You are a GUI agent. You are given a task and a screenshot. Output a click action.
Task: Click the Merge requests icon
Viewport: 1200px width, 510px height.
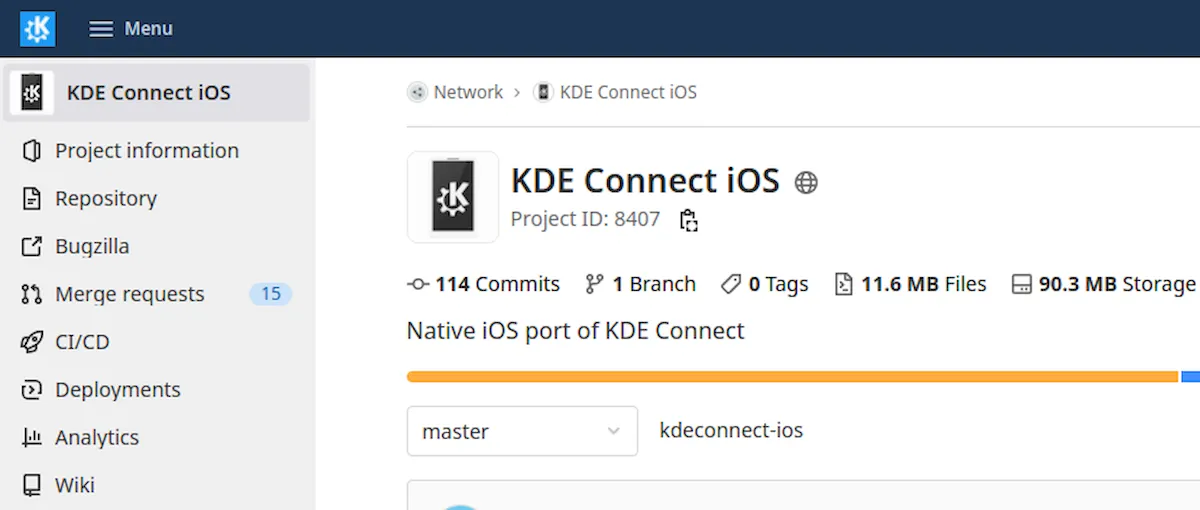coord(32,294)
